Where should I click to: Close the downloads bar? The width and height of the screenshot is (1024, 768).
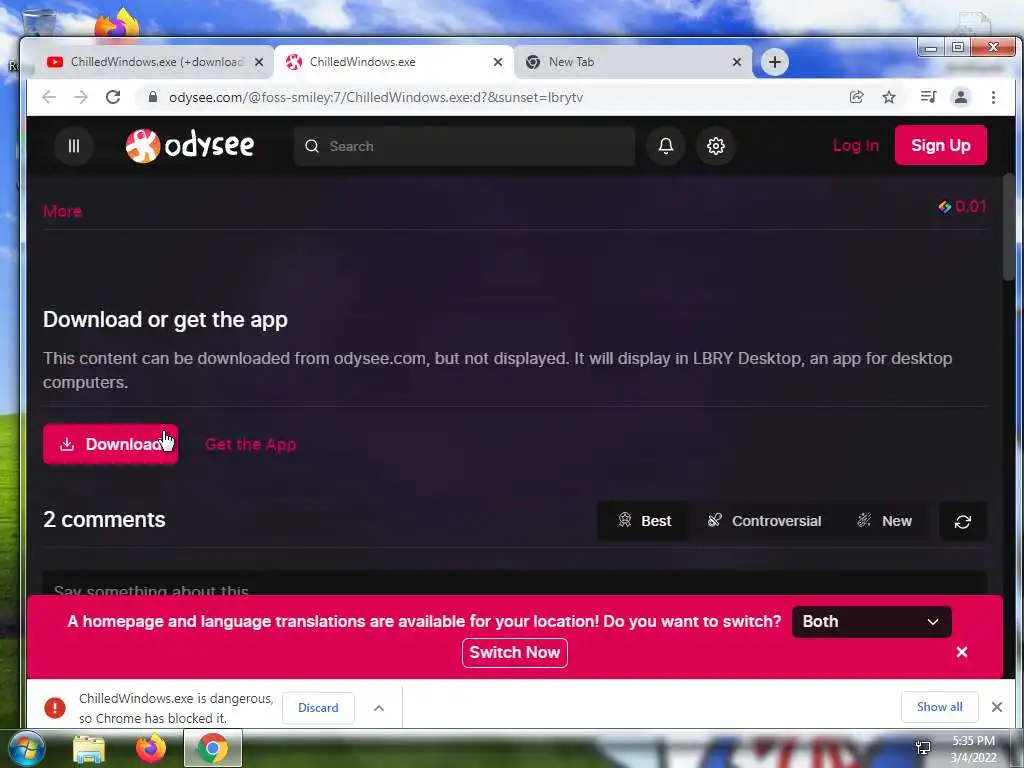pos(997,707)
